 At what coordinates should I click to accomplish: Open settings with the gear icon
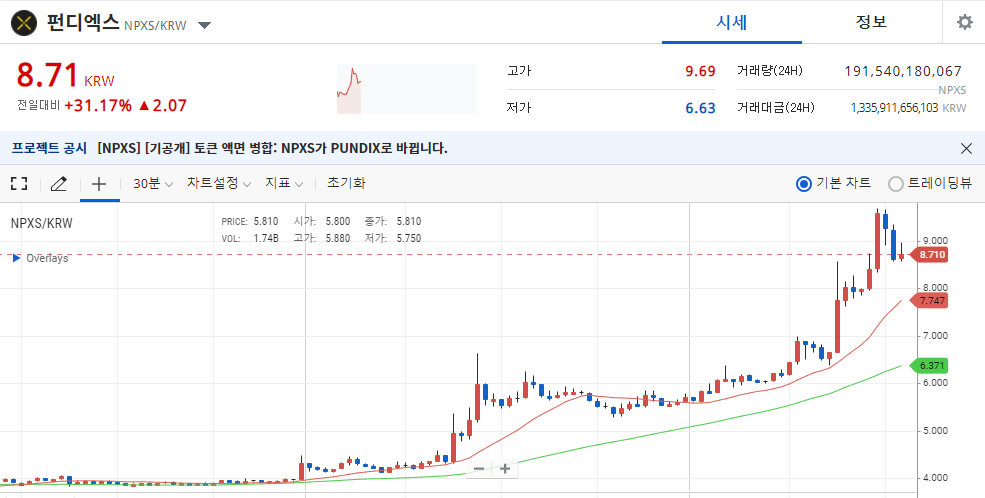click(x=964, y=23)
